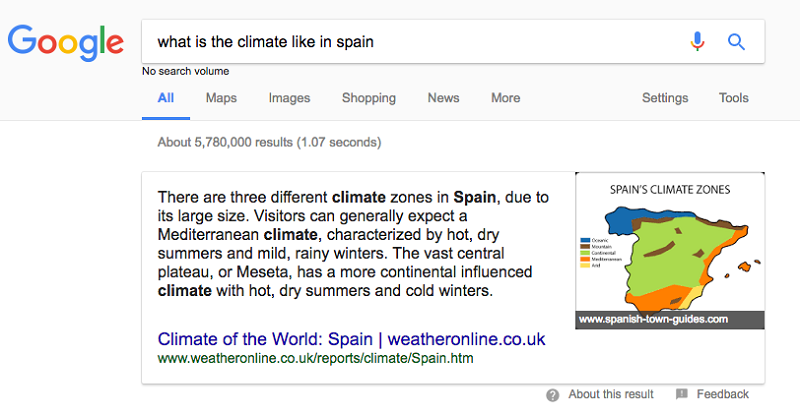Click the Feedback link text
Screen dimensions: 800x415
point(722,394)
